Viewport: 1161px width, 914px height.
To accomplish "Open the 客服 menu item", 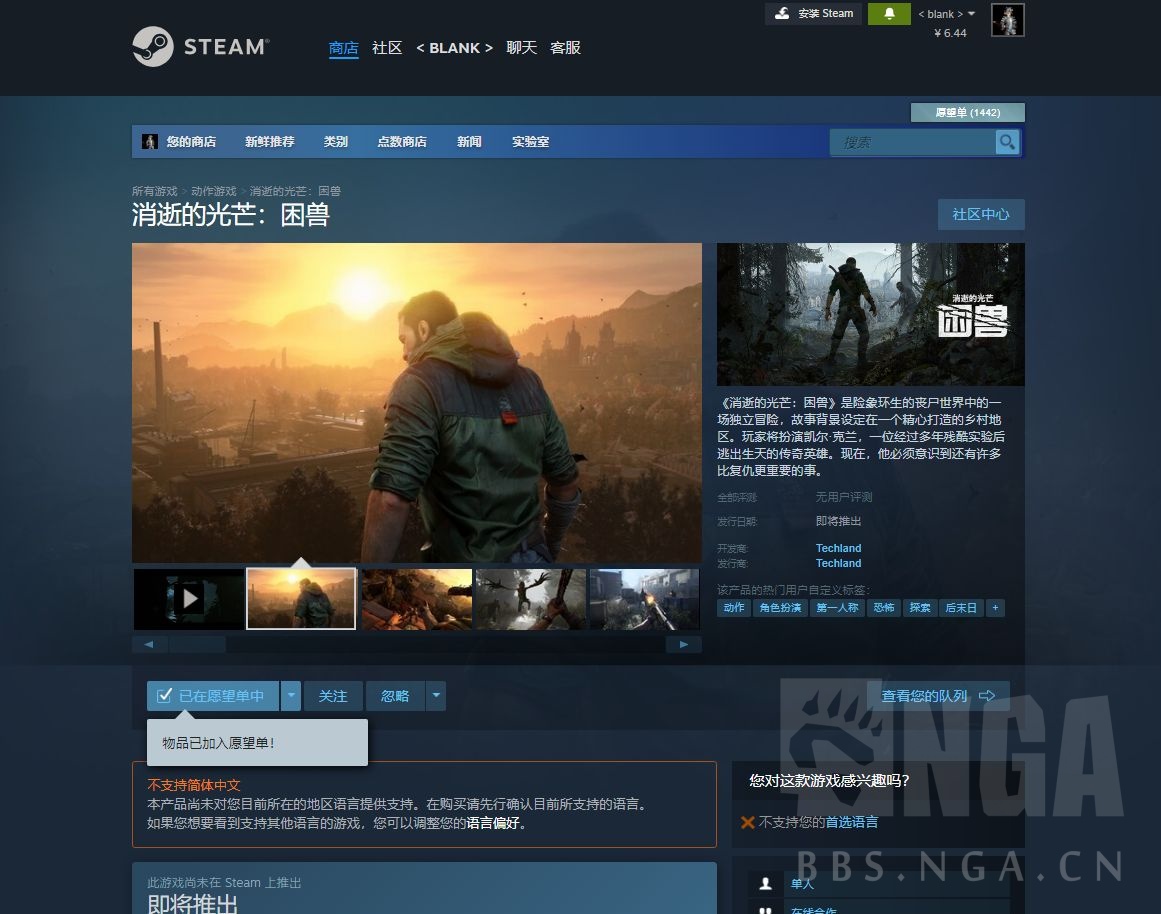I will 566,48.
